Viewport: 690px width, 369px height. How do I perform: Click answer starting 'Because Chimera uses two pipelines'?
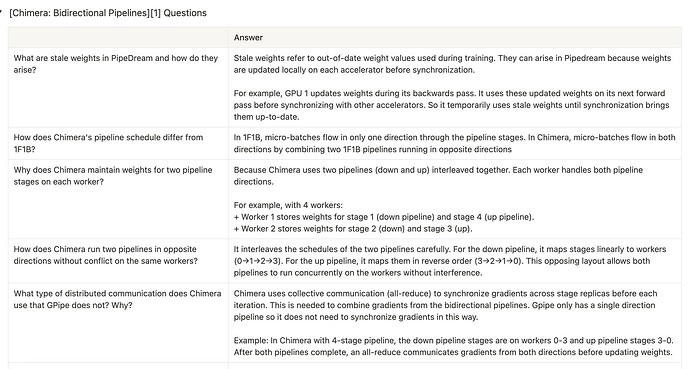tap(438, 175)
